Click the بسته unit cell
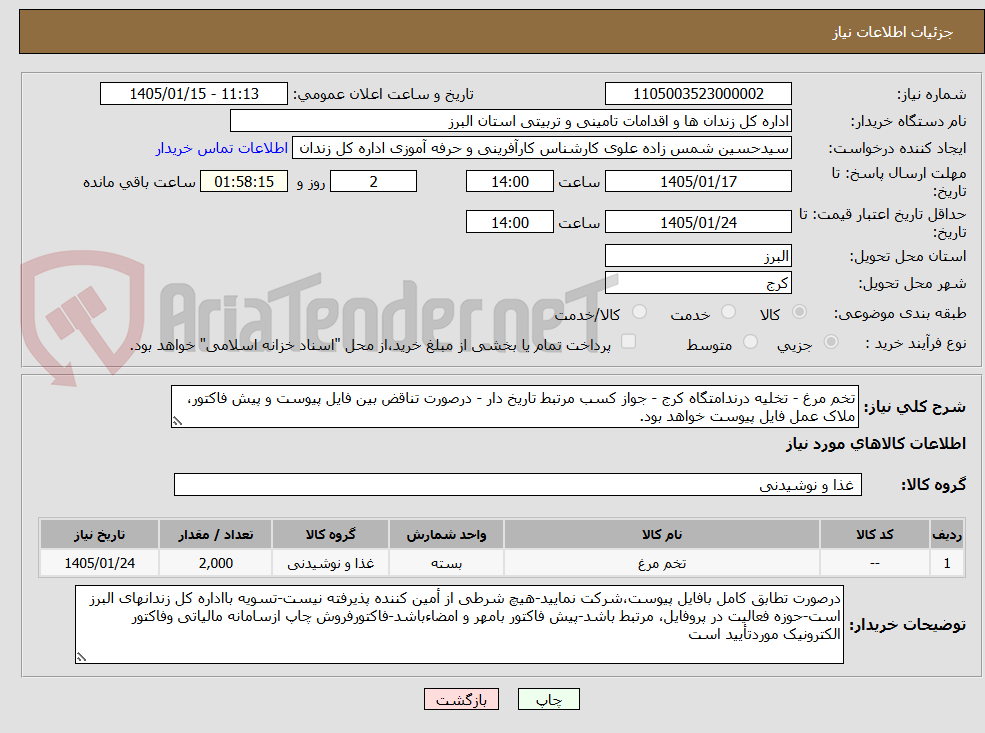This screenshot has height=733, width=985. pos(446,563)
